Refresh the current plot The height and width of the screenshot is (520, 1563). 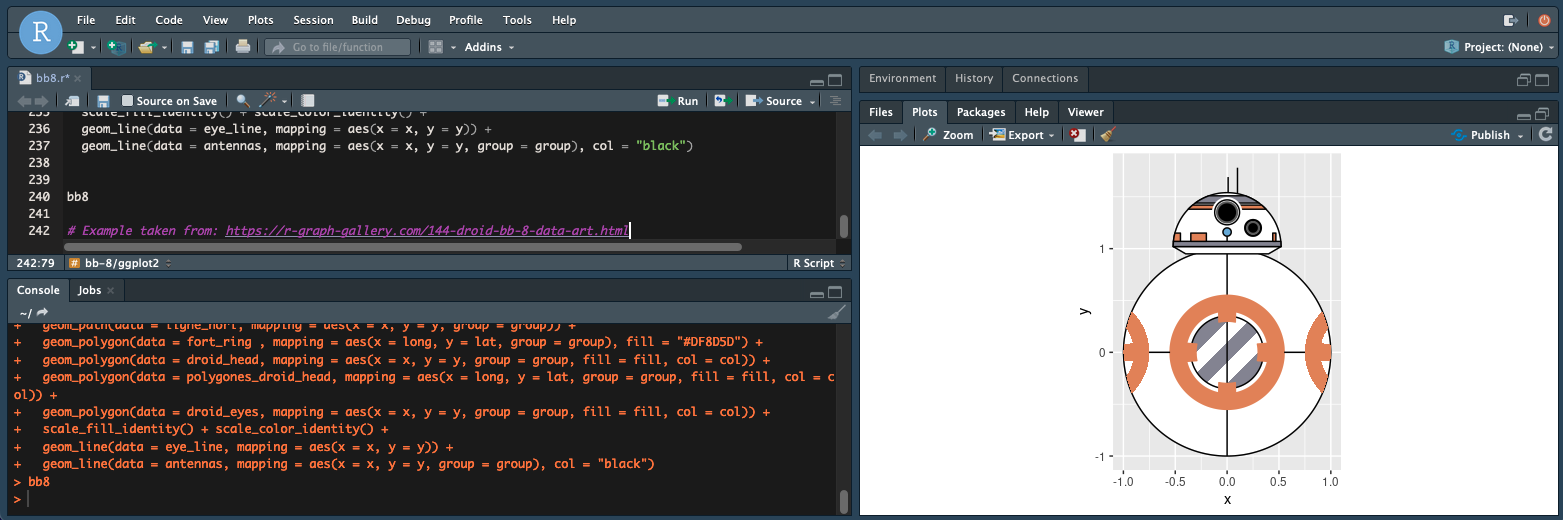[1546, 134]
